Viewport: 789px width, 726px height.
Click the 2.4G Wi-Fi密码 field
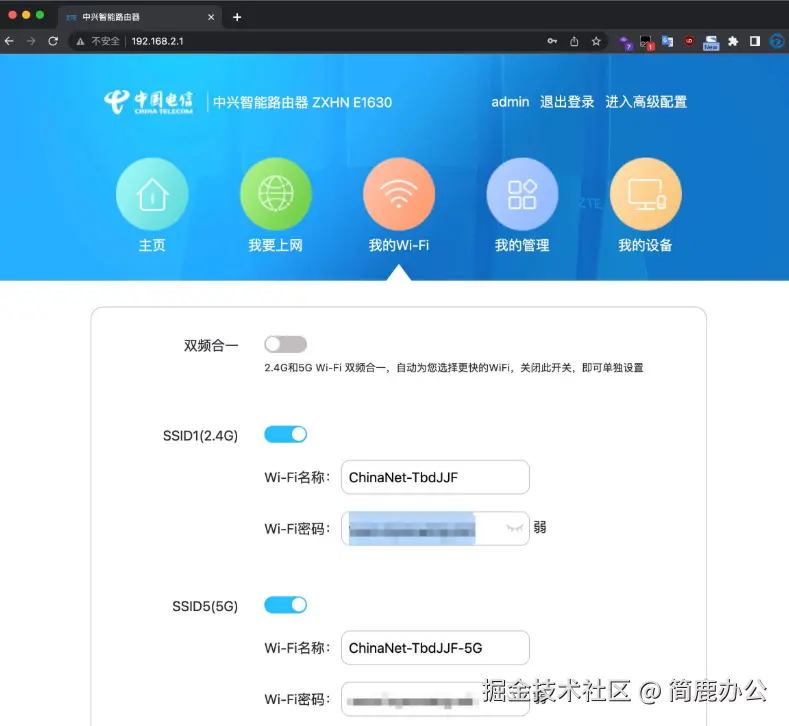click(x=435, y=528)
